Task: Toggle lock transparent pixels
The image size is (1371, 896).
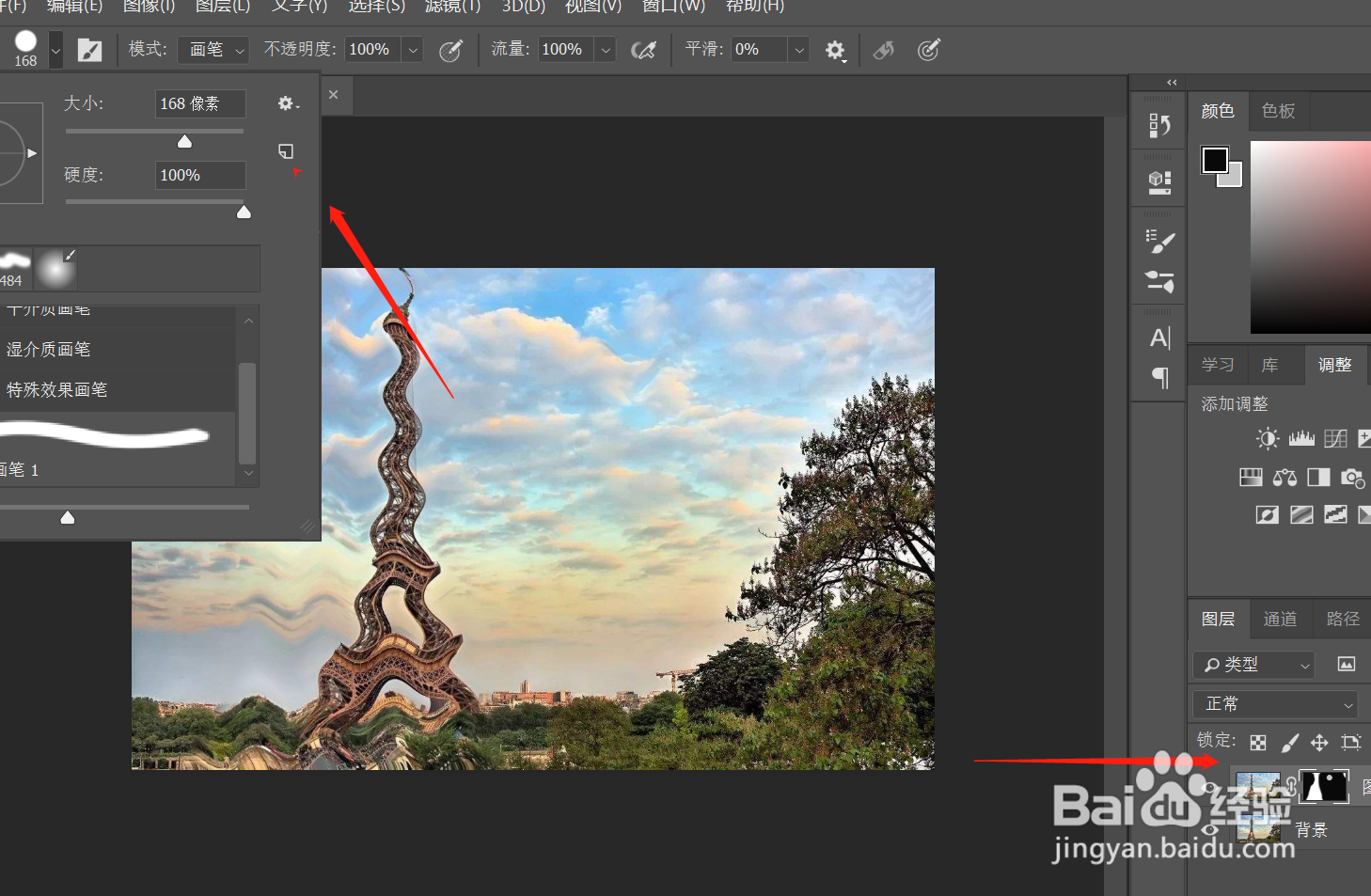Action: coord(1258,743)
